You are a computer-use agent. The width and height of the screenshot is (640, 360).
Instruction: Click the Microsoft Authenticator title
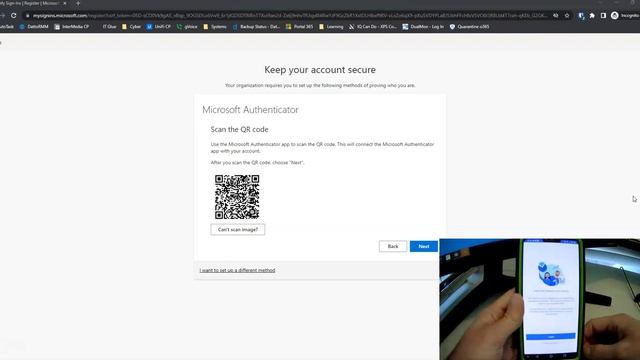point(250,109)
